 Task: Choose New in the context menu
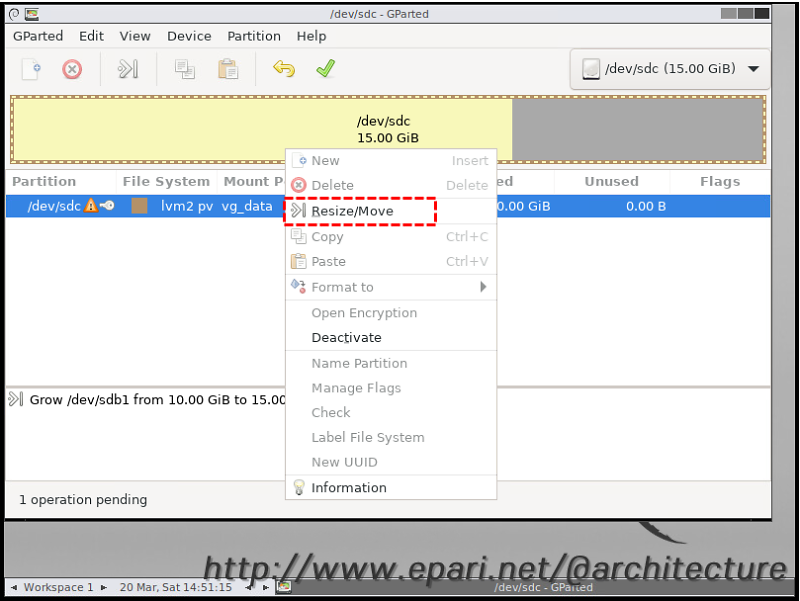point(391,161)
